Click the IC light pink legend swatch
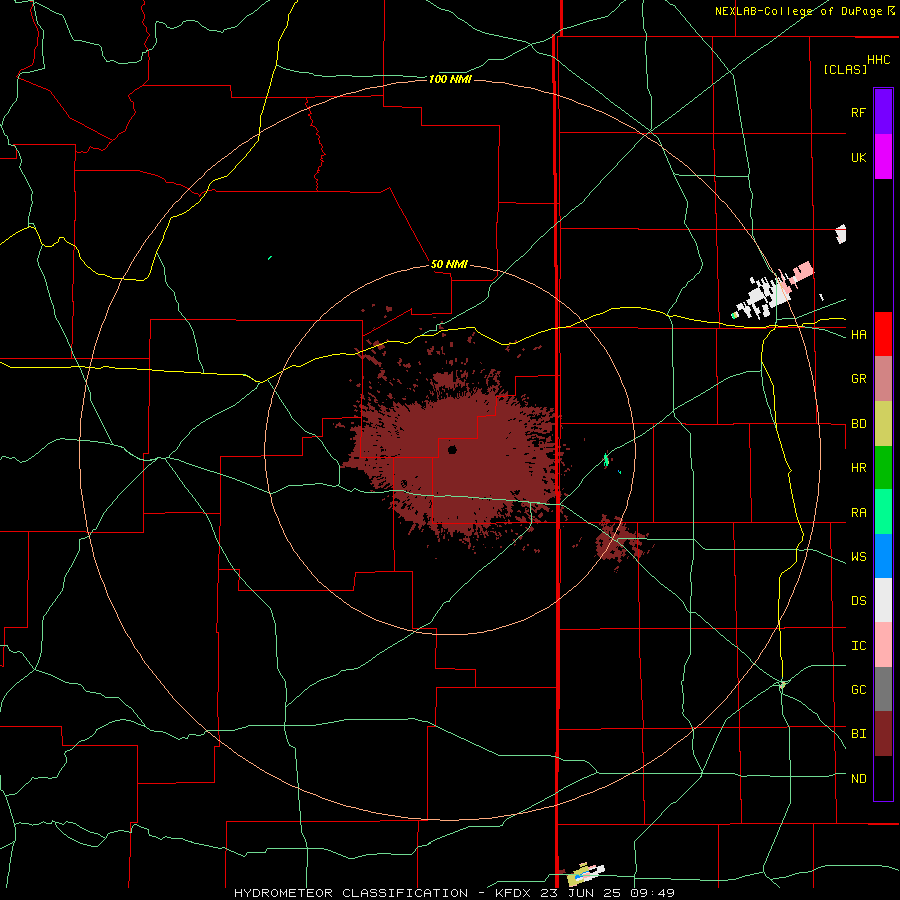900x900 pixels. tap(883, 645)
